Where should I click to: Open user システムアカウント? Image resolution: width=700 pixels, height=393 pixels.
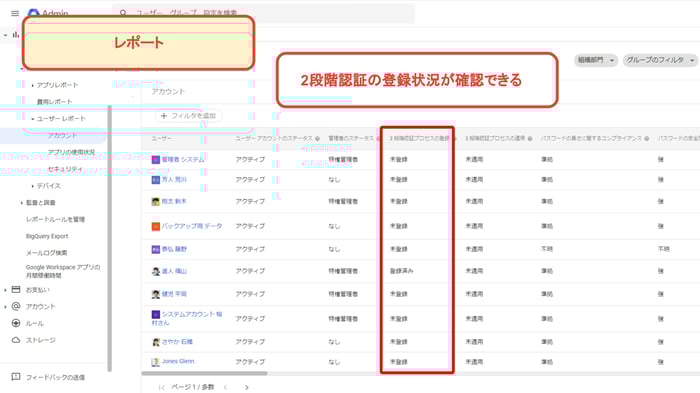pyautogui.click(x=187, y=318)
